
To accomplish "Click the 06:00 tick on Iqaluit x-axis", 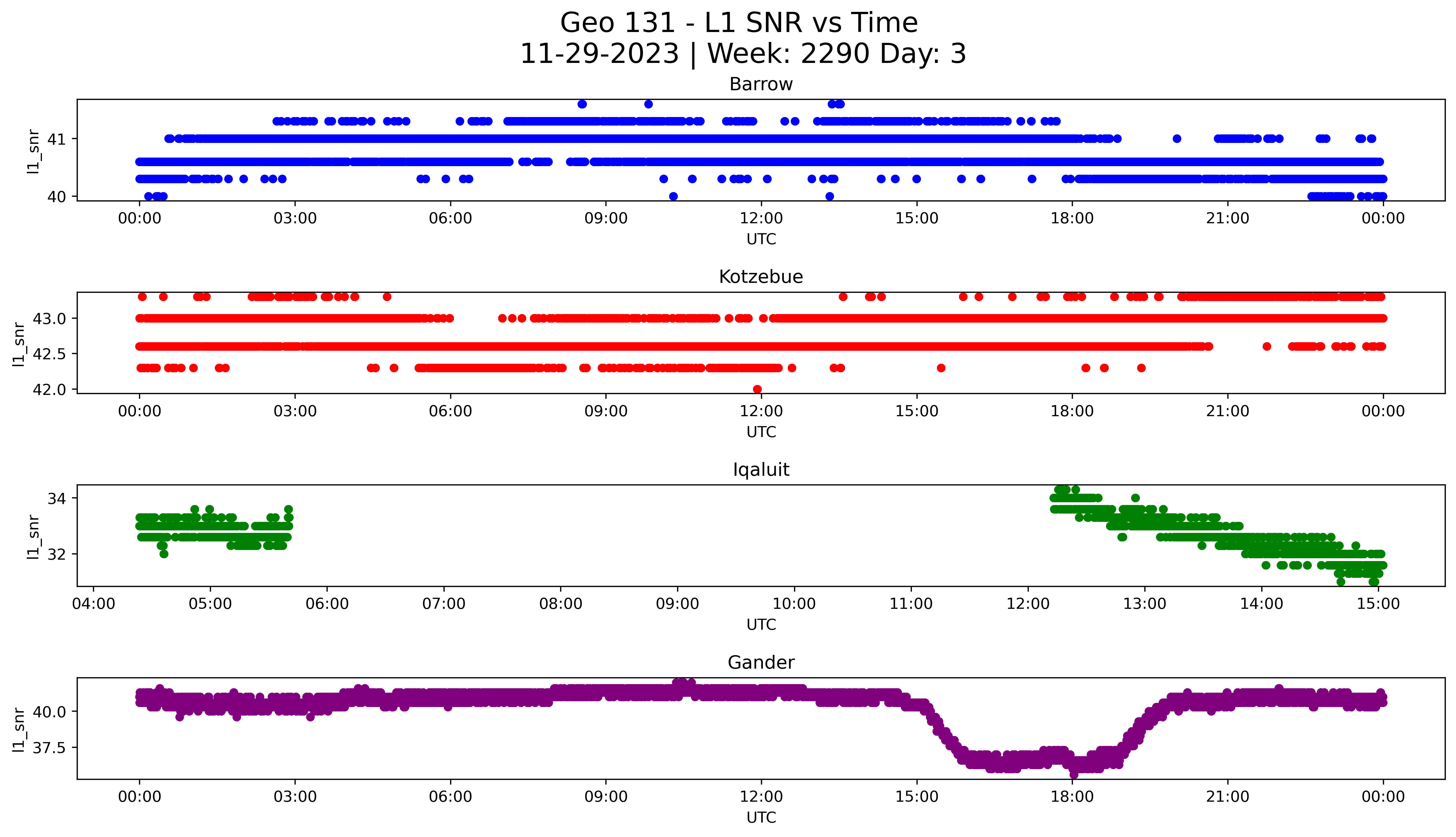I will pos(327,604).
